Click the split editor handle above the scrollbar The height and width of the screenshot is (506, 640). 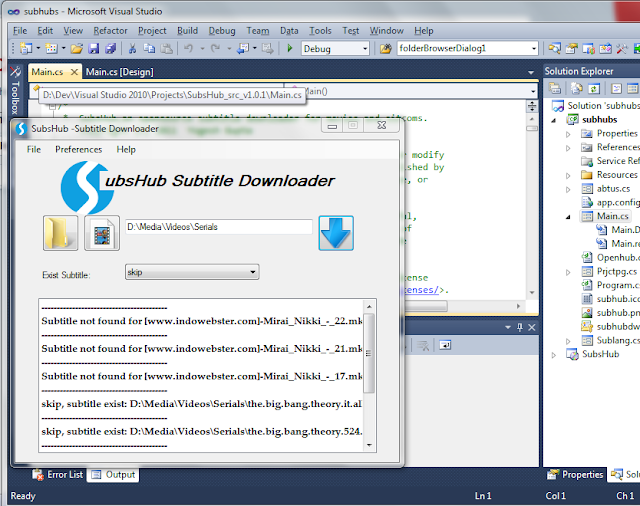(532, 107)
